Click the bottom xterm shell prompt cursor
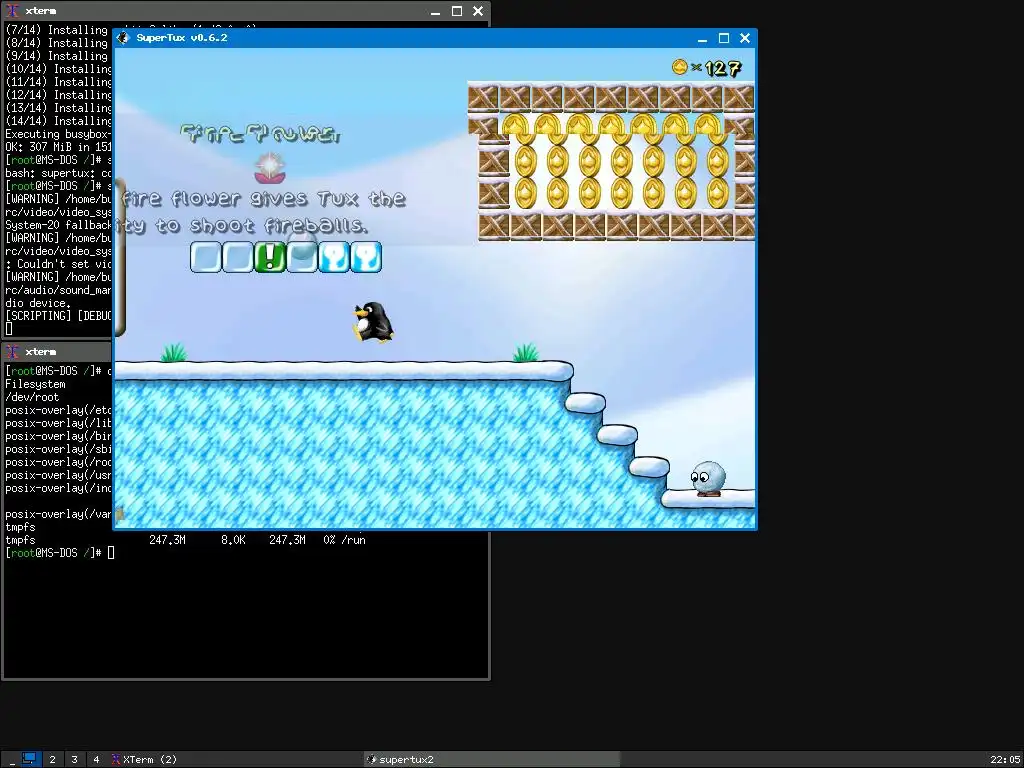Viewport: 1024px width, 768px height. pos(111,553)
